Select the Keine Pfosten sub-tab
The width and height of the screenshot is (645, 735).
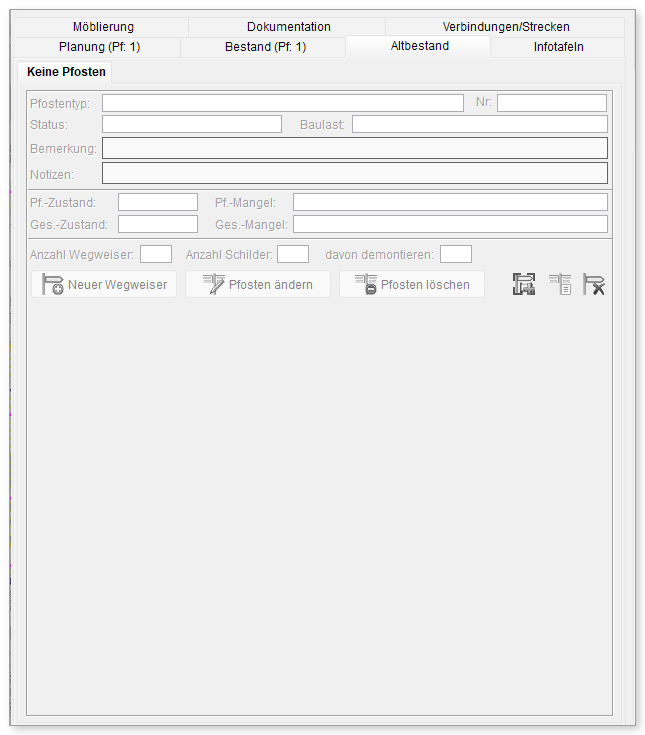pyautogui.click(x=66, y=72)
